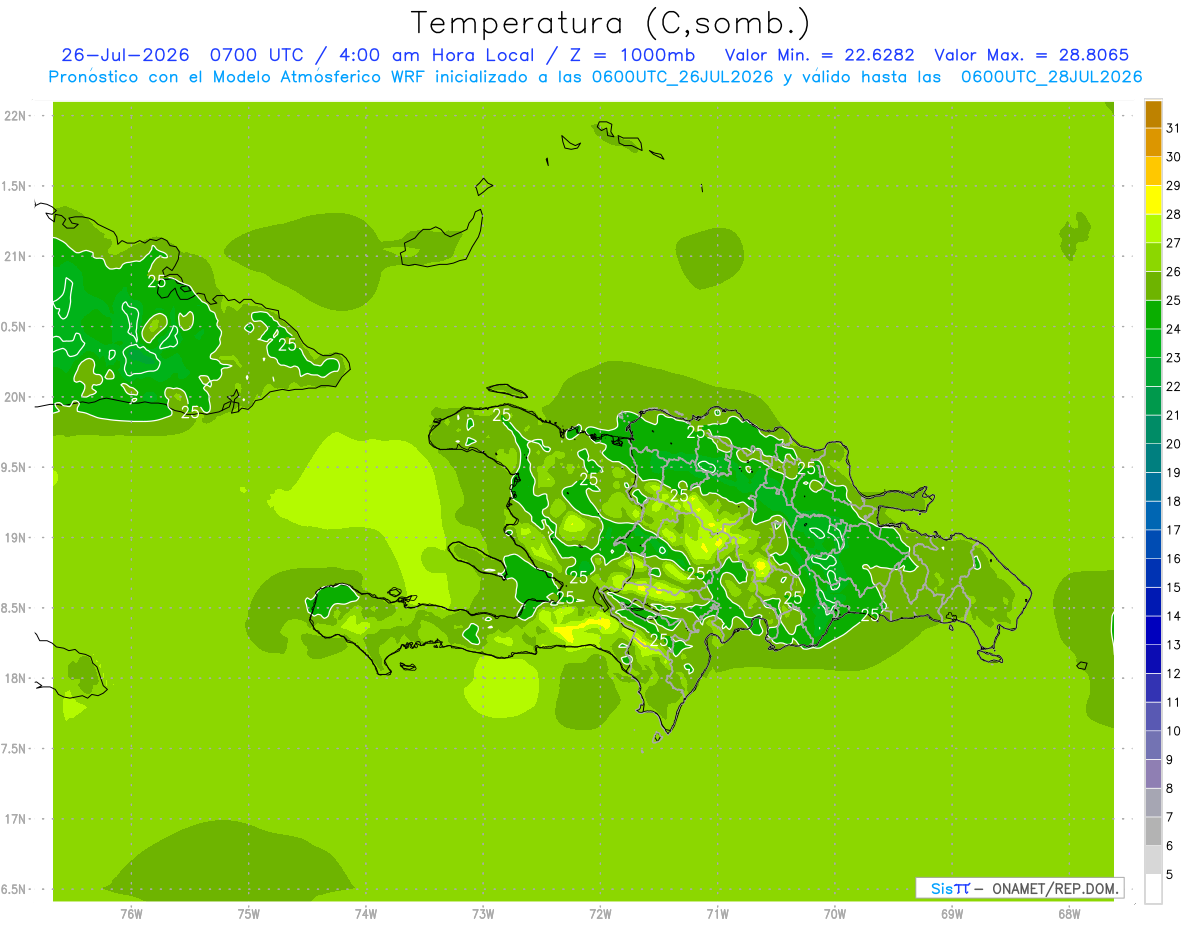Screen dimensions: 1200x927
Task: Click the green legend band between 24 and 25
Action: [1154, 314]
